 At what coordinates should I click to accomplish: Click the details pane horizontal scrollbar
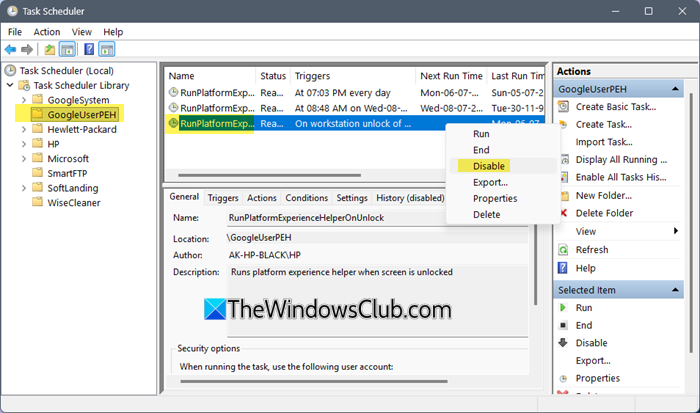314,381
